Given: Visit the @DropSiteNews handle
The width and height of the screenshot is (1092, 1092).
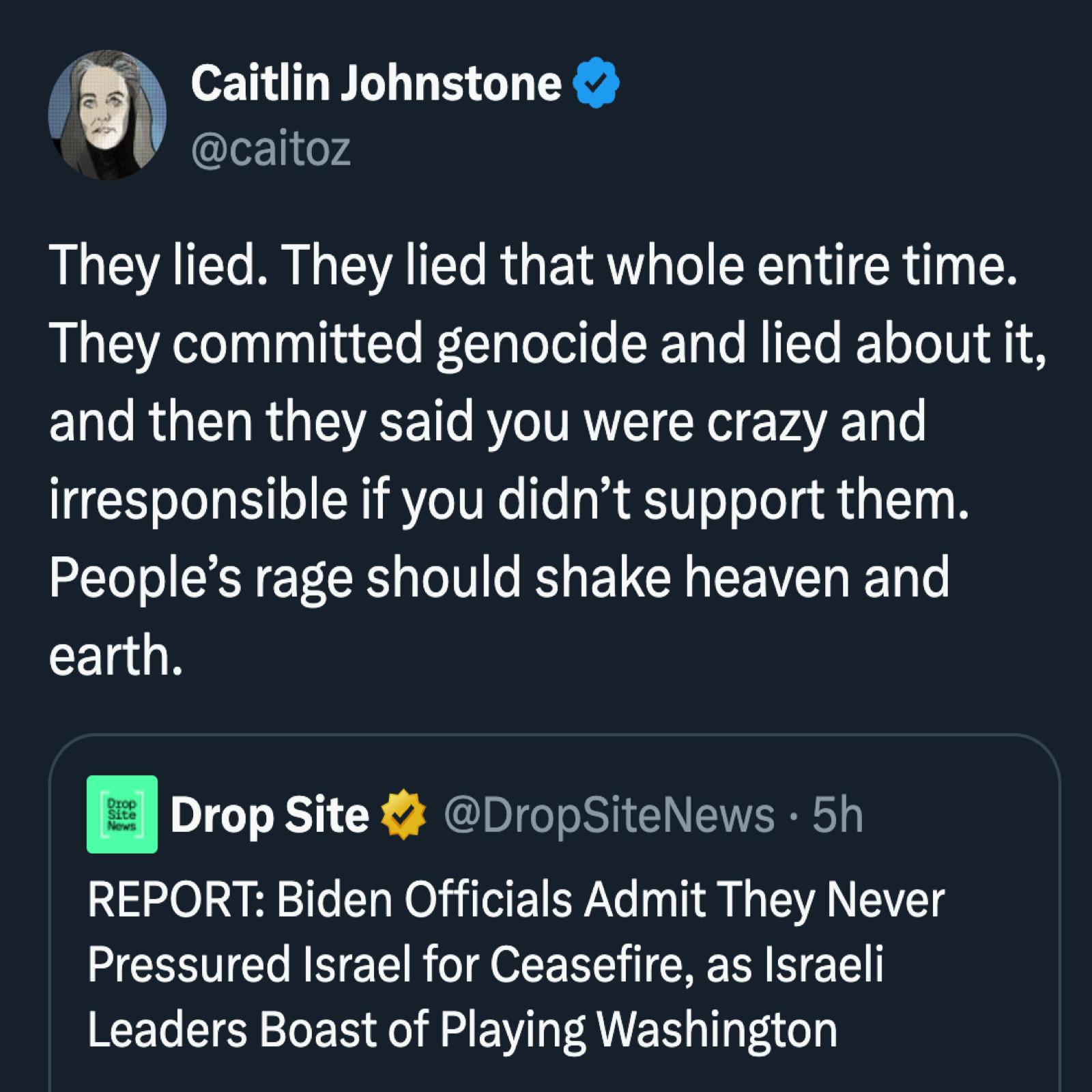Looking at the screenshot, I should [x=609, y=816].
